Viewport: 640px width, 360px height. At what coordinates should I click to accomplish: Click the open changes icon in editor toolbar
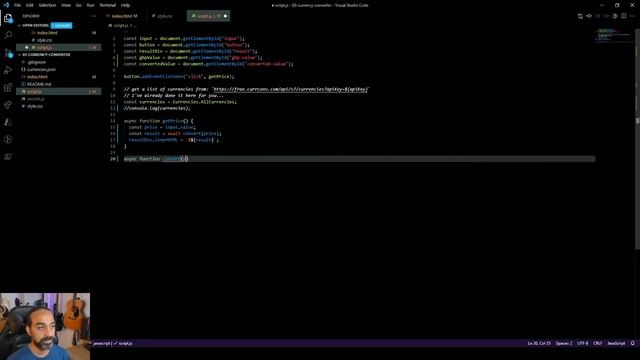(x=580, y=16)
